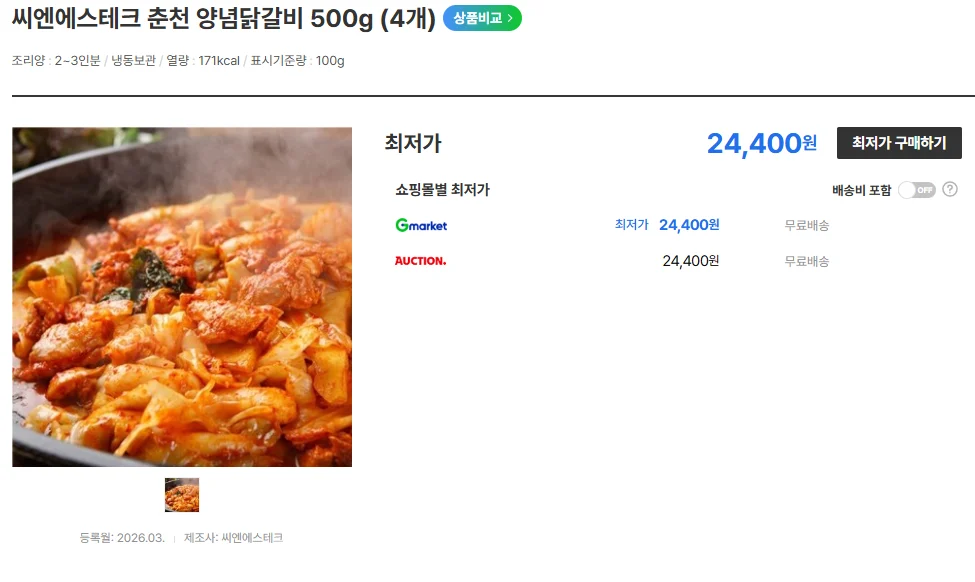Click the 냉동보관 spec attribute

click(x=133, y=61)
